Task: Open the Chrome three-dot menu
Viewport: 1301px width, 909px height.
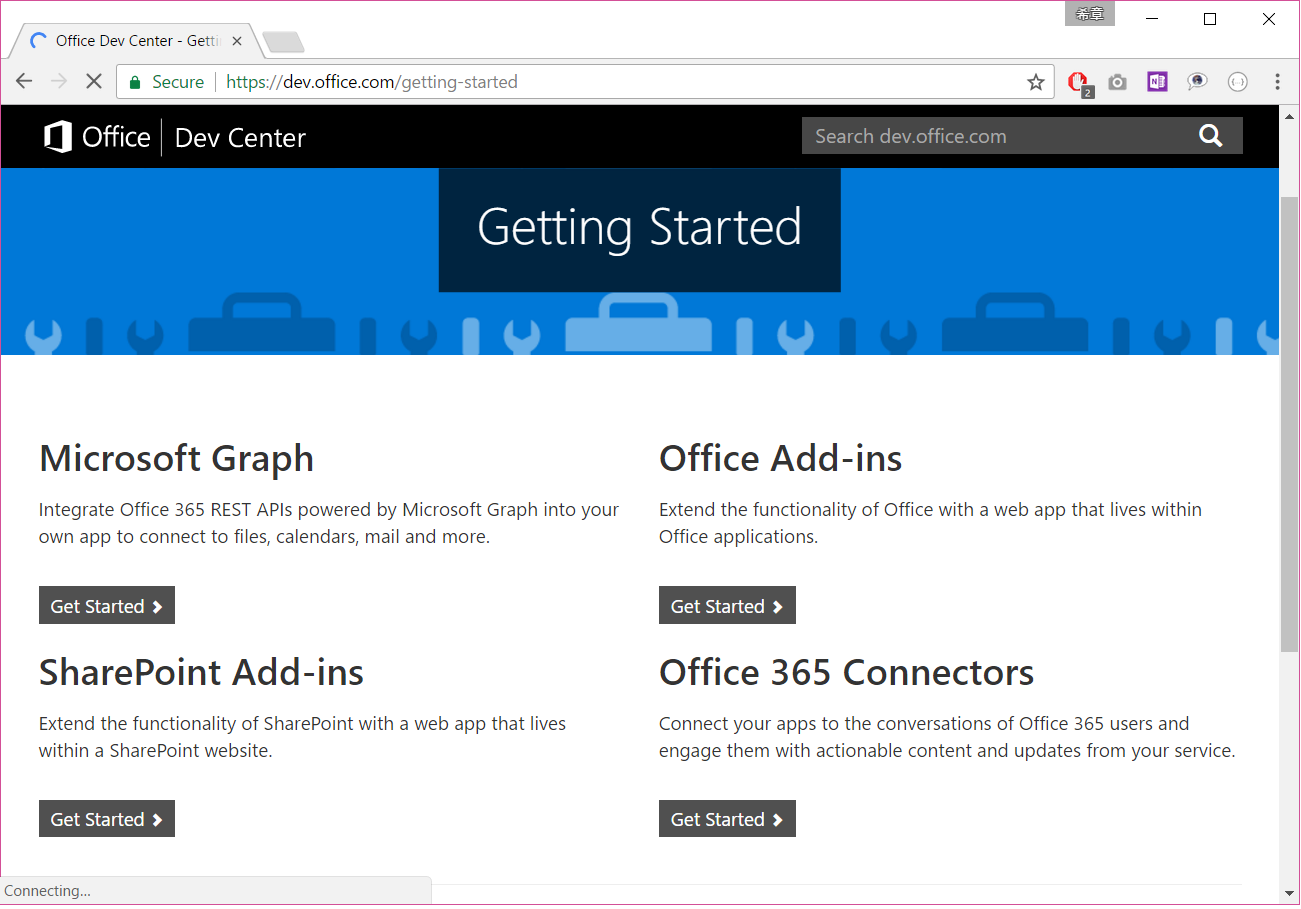Action: coord(1277,81)
